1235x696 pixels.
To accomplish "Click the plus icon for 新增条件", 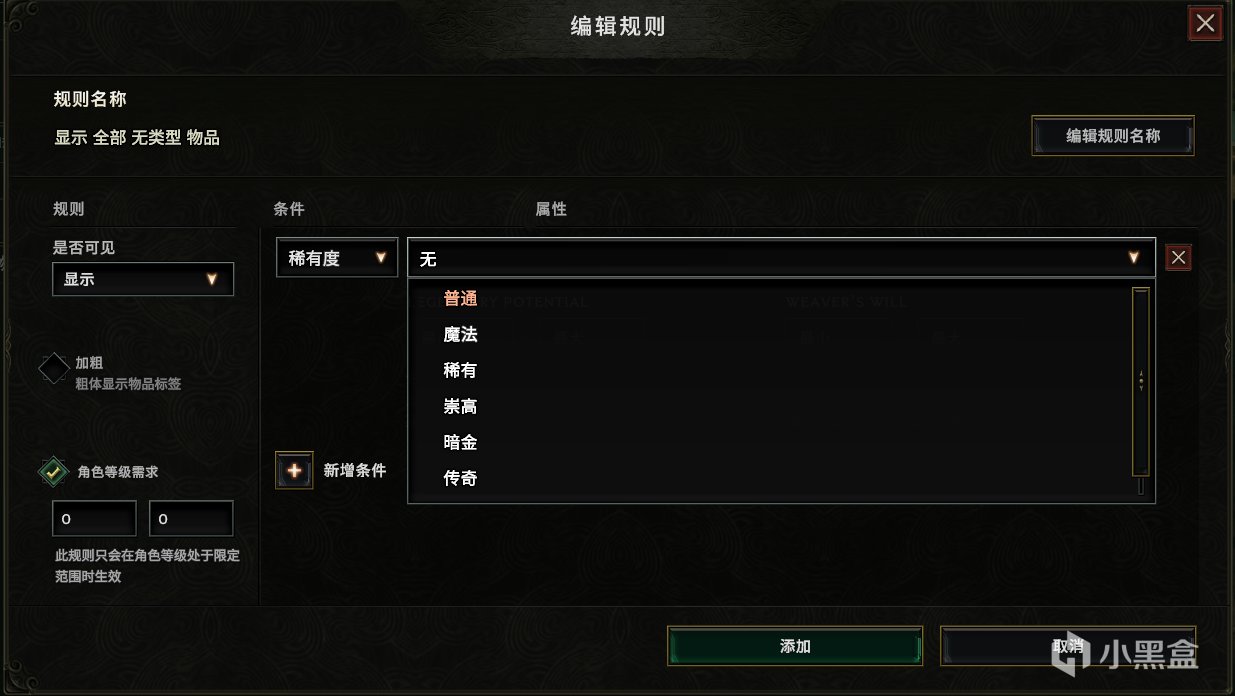I will [x=294, y=470].
